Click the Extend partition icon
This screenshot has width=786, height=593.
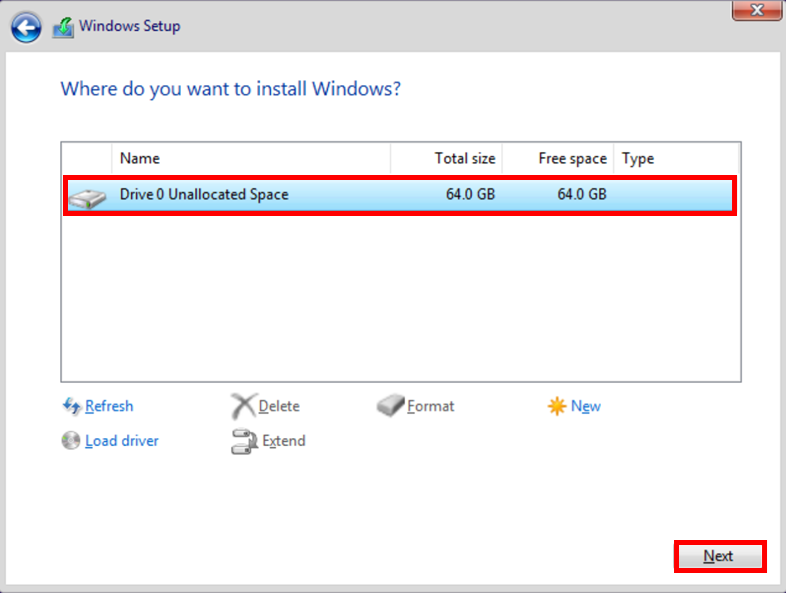244,441
